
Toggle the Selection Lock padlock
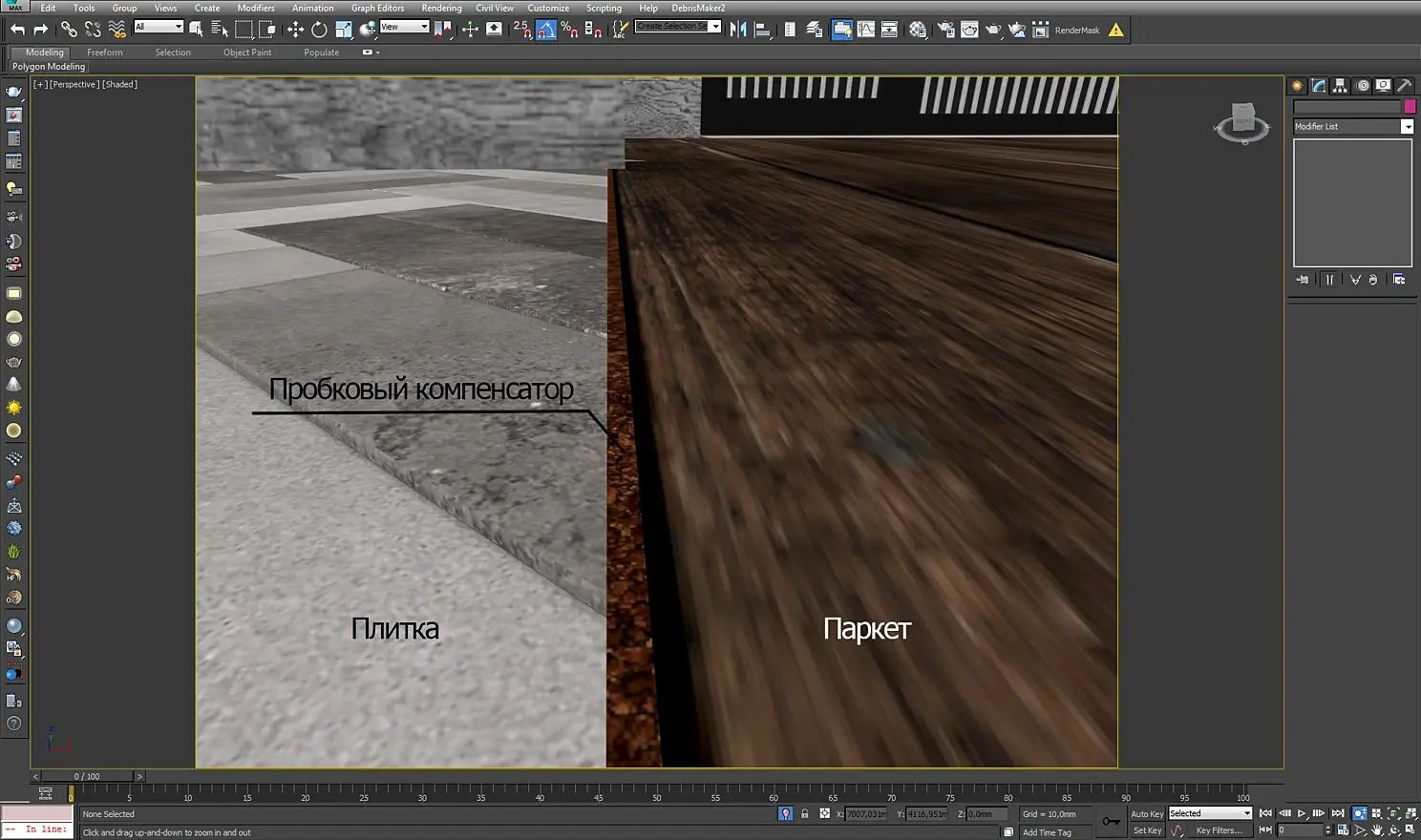(x=804, y=814)
